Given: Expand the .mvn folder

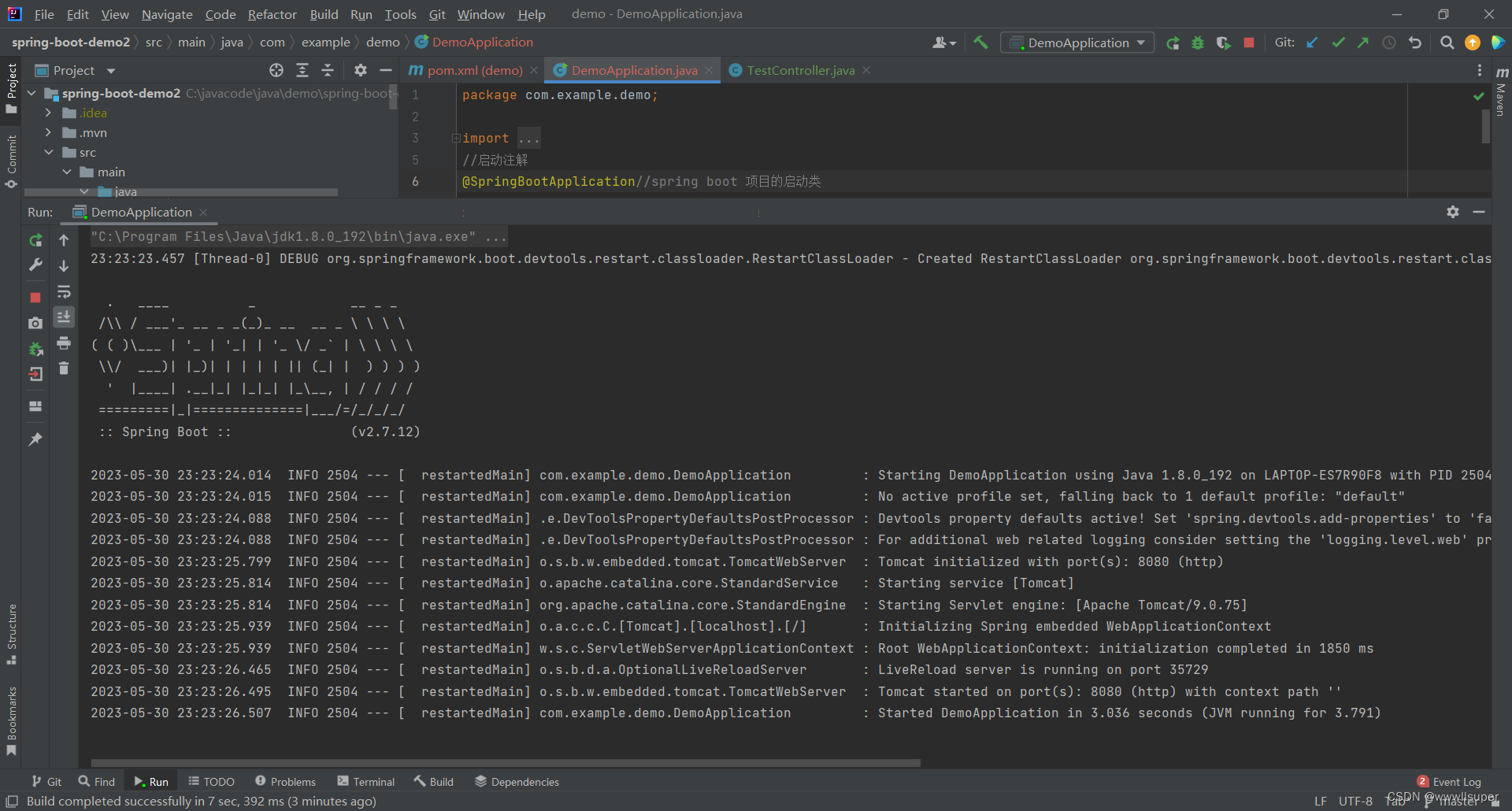Looking at the screenshot, I should tap(48, 132).
